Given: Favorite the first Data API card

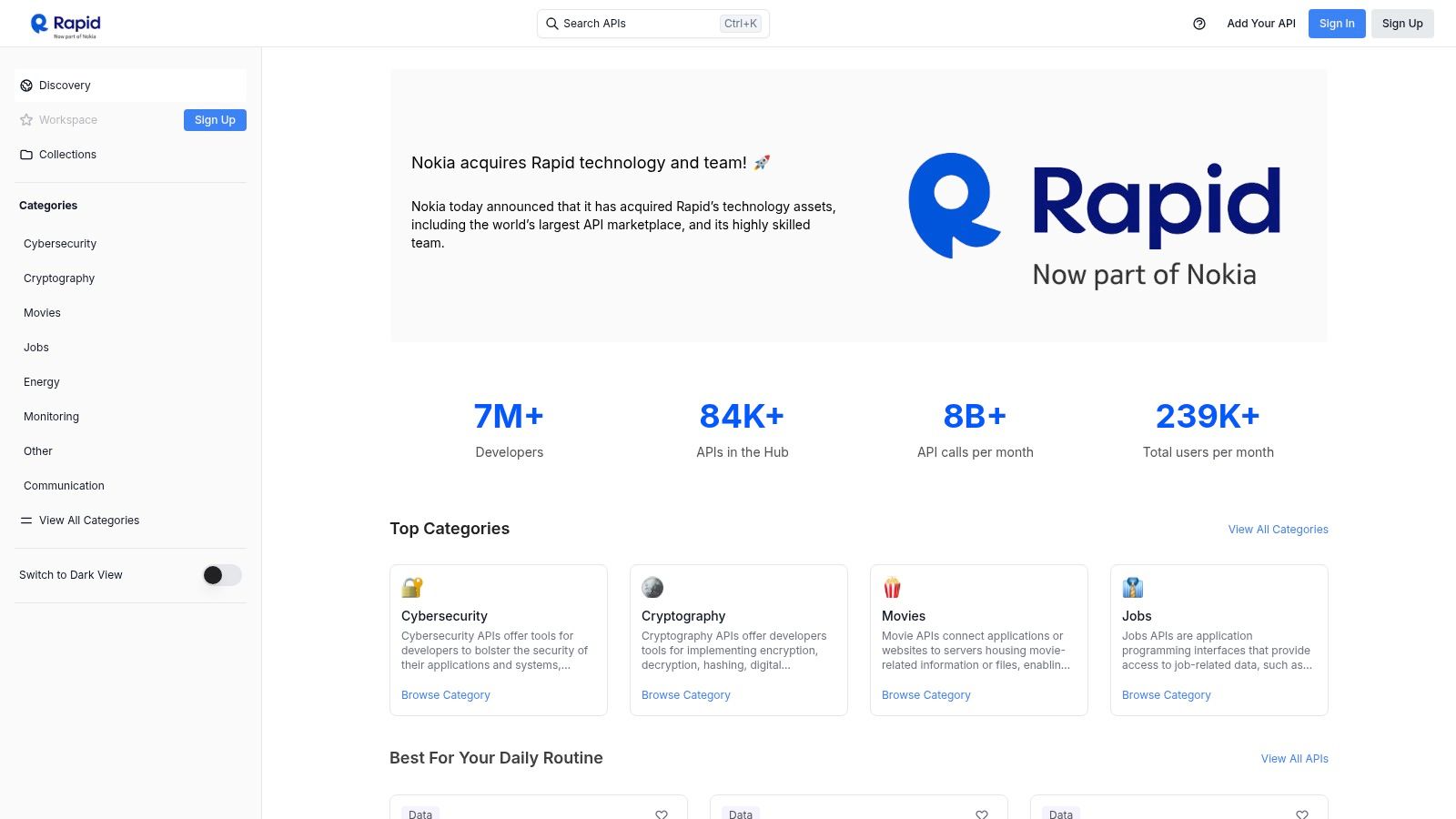Looking at the screenshot, I should tap(662, 815).
